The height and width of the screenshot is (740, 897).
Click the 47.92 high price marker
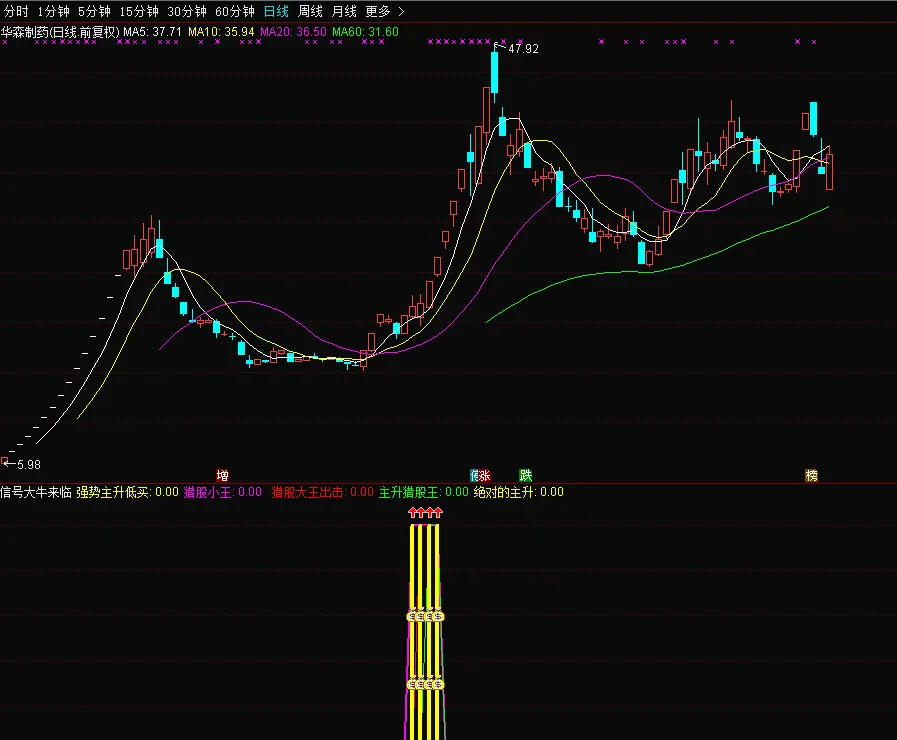tap(523, 49)
